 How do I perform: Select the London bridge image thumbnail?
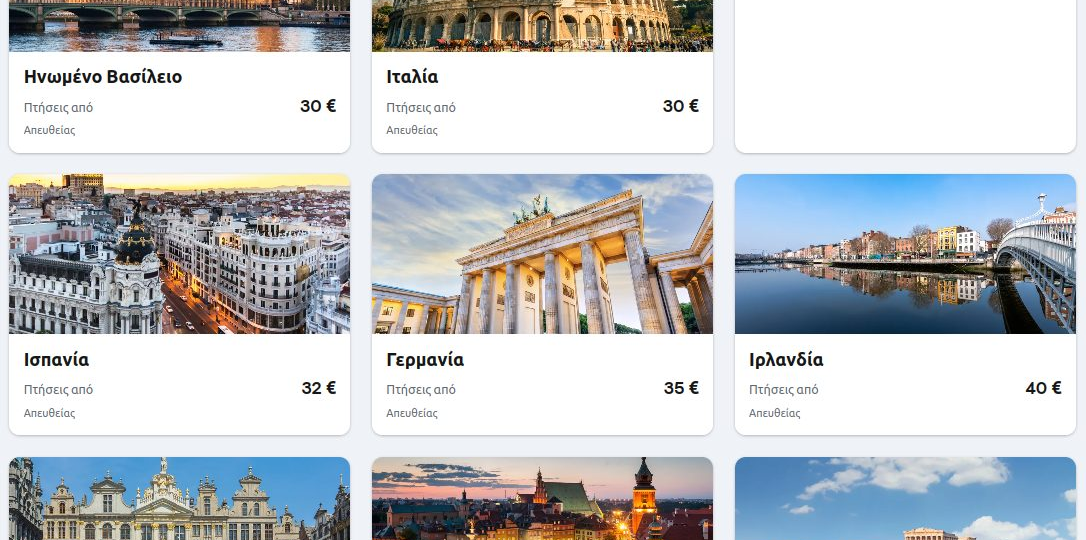click(x=179, y=26)
